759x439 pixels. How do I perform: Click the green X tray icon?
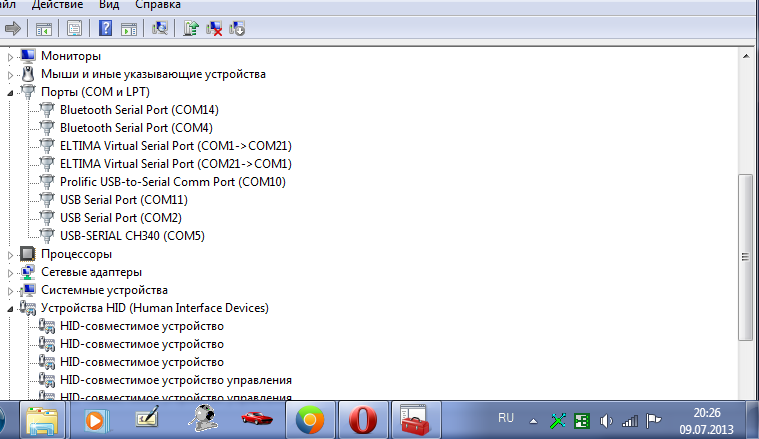(x=558, y=421)
